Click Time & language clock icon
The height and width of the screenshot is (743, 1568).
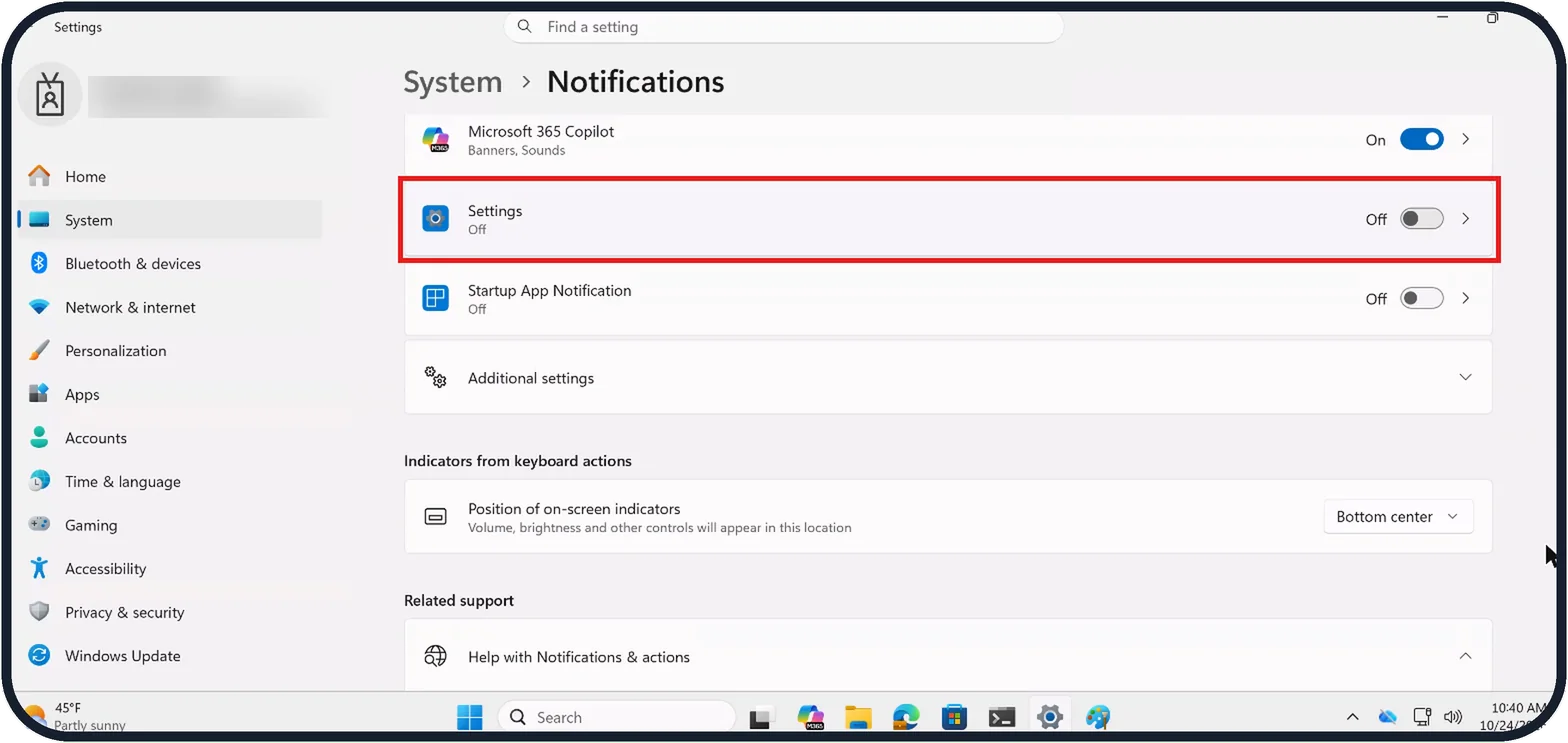click(x=39, y=481)
